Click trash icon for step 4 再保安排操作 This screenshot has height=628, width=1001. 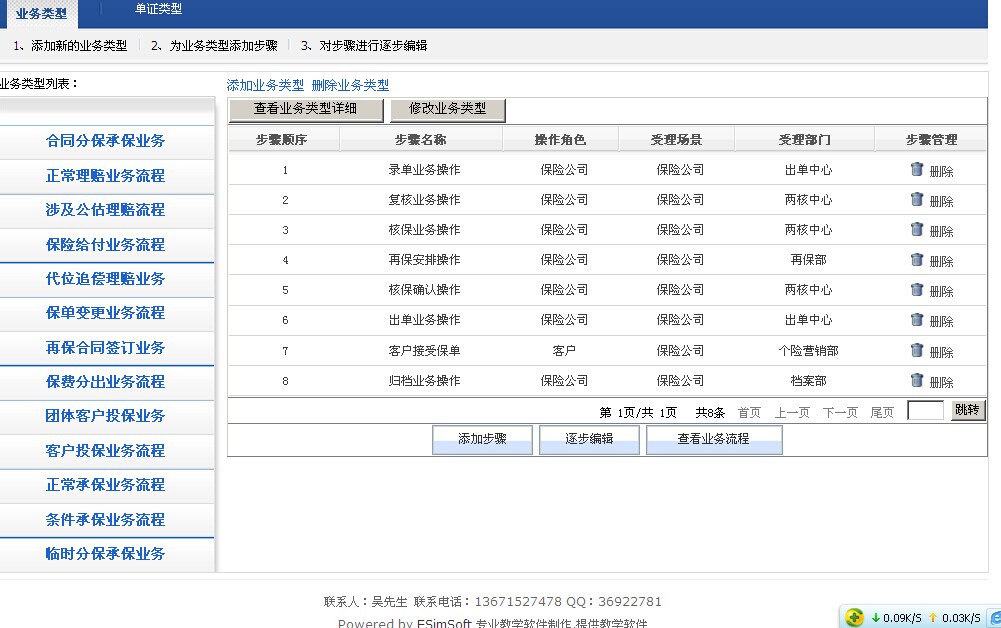click(x=916, y=259)
